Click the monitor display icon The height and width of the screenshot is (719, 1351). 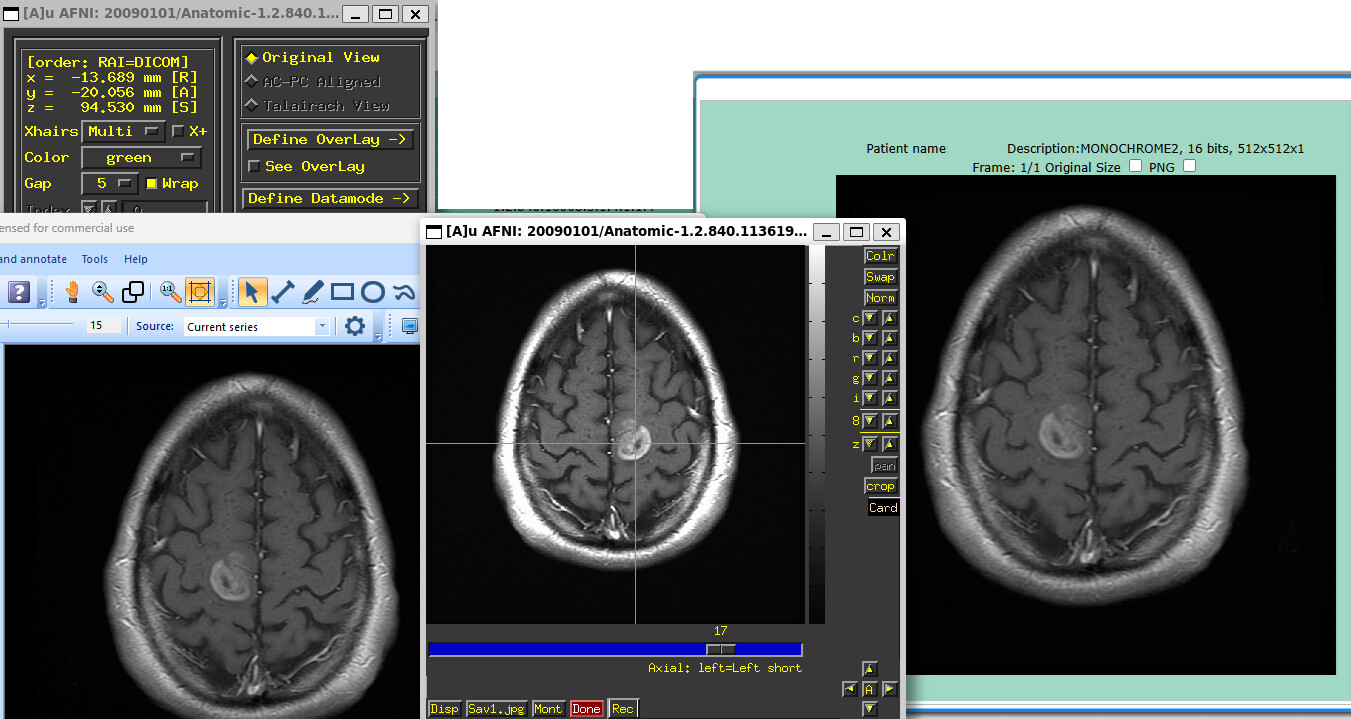pyautogui.click(x=410, y=326)
